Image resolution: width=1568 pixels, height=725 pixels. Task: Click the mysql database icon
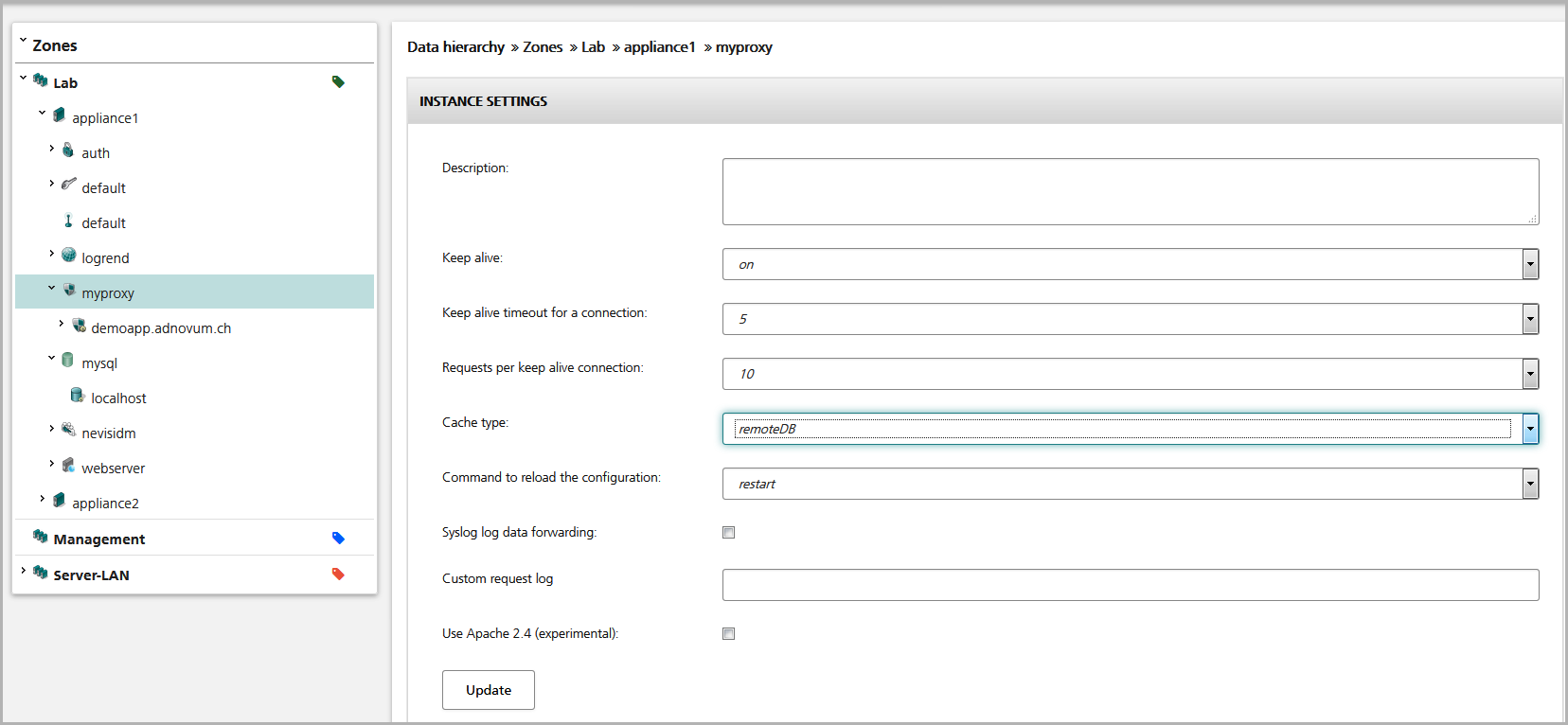point(67,360)
